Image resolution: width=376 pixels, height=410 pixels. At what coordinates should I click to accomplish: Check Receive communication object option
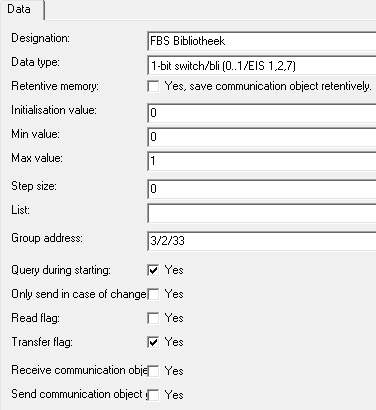pos(153,371)
